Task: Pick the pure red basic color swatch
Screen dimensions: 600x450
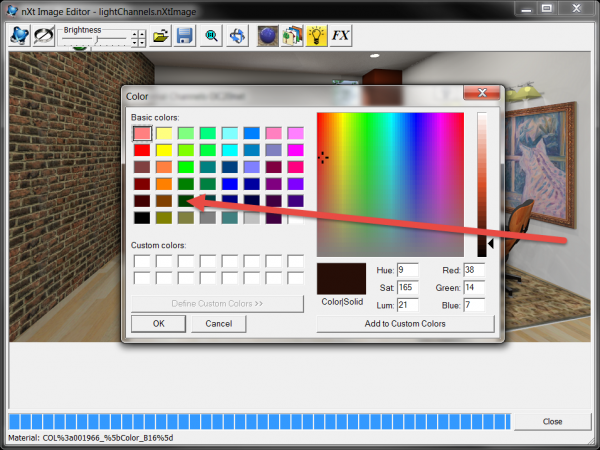Action: coord(142,150)
